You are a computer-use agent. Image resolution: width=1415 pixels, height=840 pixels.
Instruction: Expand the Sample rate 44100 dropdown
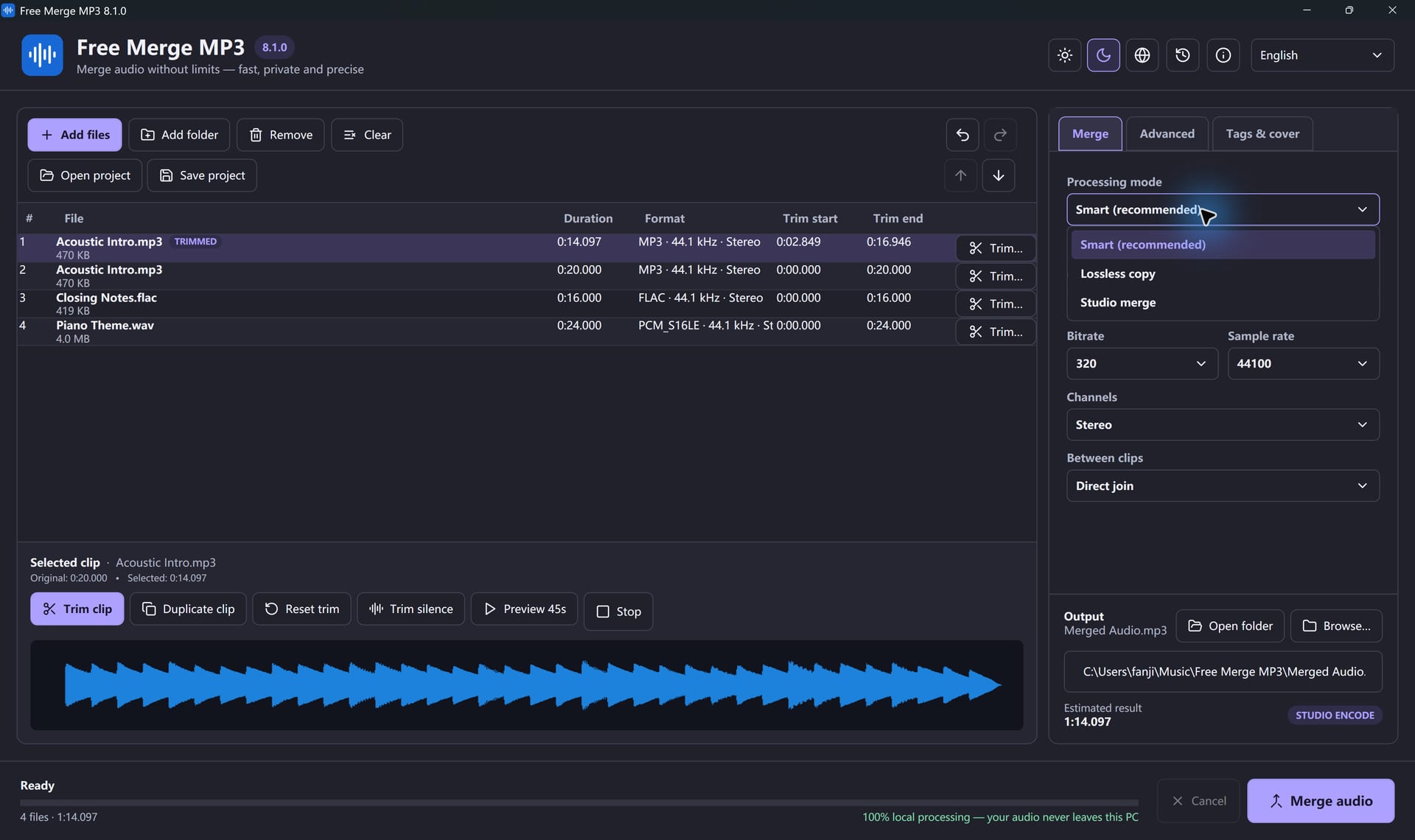click(1303, 363)
